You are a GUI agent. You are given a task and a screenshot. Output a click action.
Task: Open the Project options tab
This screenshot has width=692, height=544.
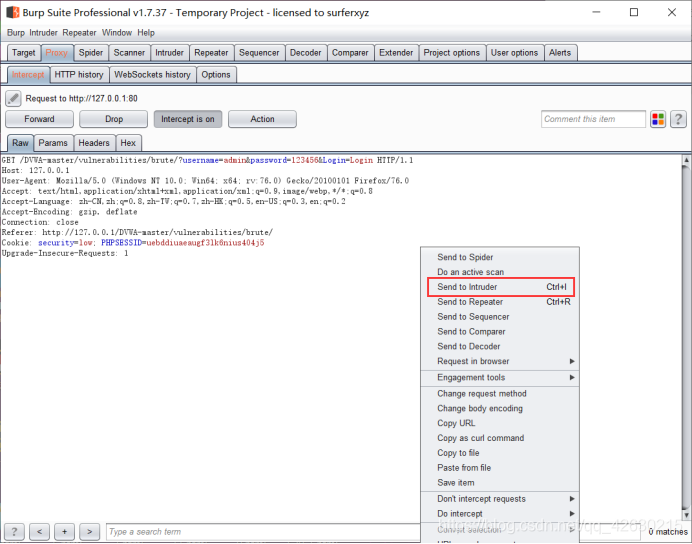tap(451, 53)
